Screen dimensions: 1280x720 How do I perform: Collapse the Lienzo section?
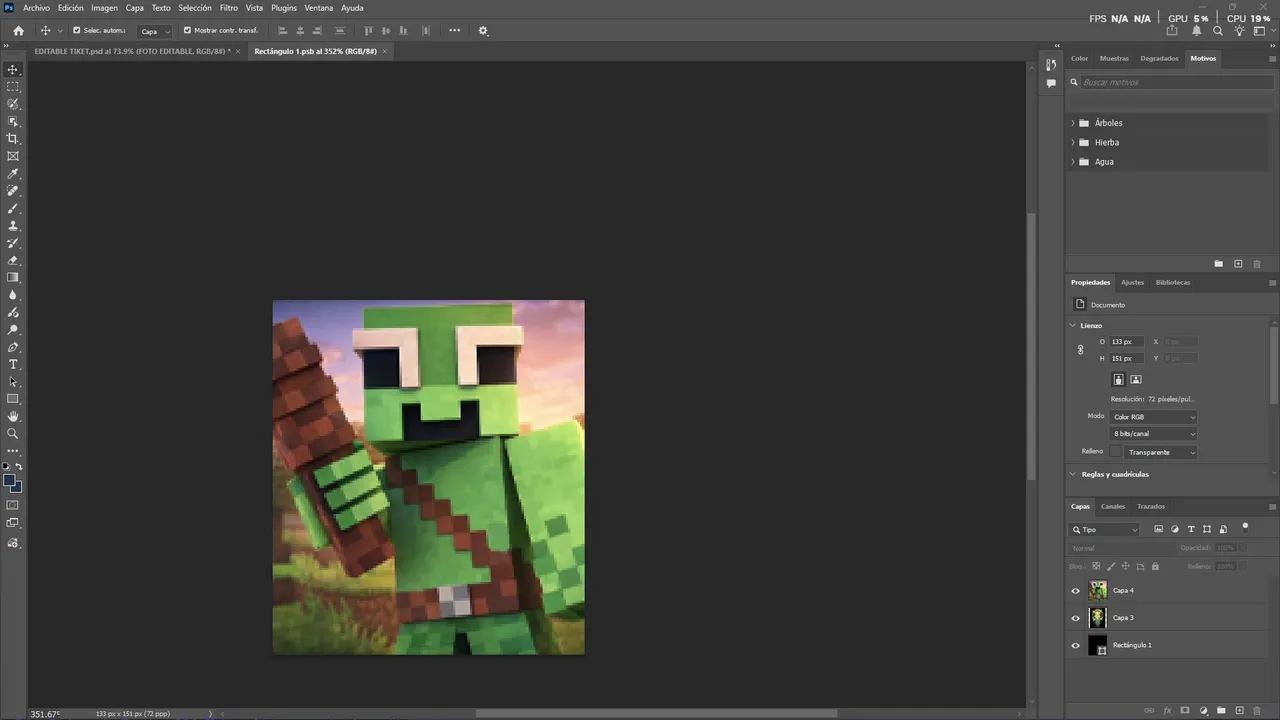pyautogui.click(x=1073, y=326)
